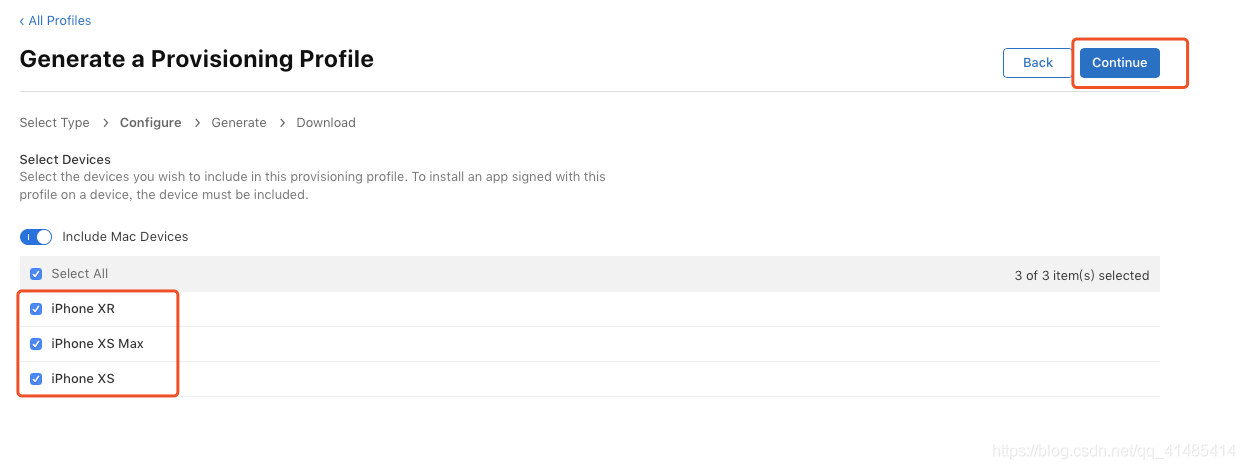Click the Back button
Screen dimensions: 1245x469
(x=1037, y=62)
